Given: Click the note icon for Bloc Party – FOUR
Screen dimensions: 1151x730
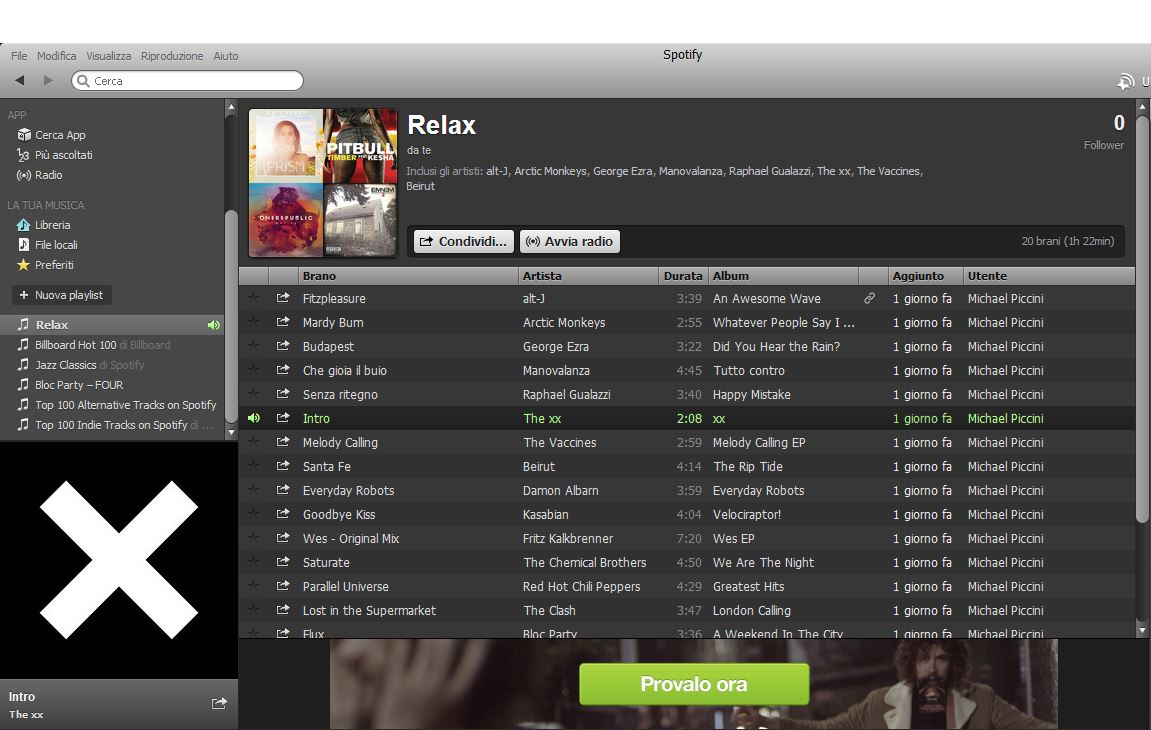Looking at the screenshot, I should click(23, 384).
